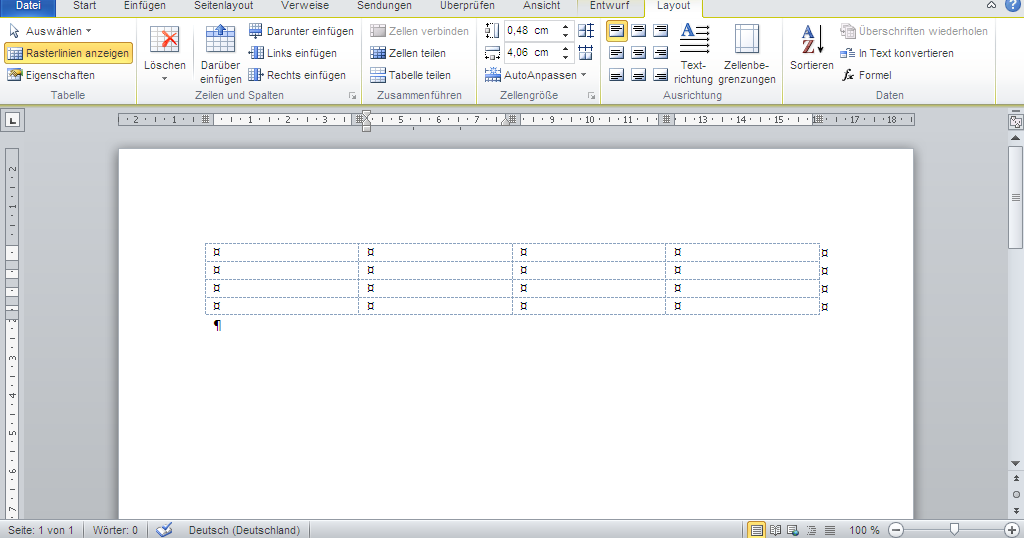
Task: Minimize the ribbon with caret icon
Action: [991, 5]
